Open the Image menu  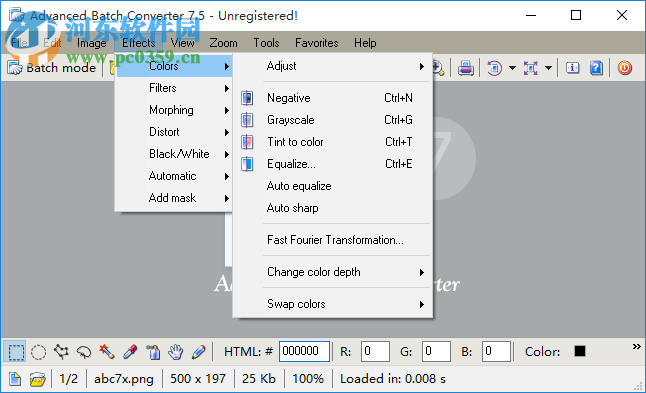tap(91, 43)
